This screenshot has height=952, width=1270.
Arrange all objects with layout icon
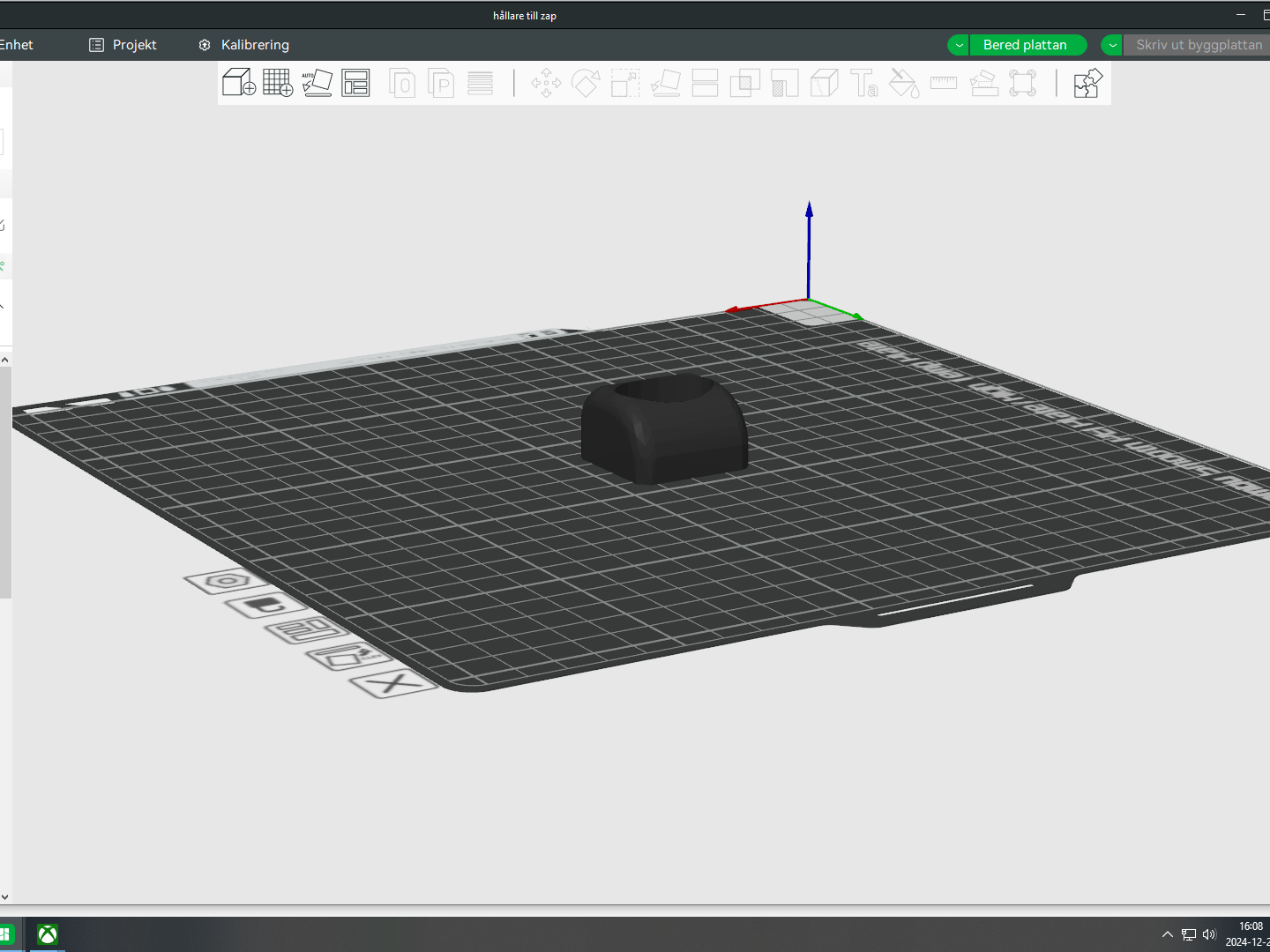(x=355, y=83)
